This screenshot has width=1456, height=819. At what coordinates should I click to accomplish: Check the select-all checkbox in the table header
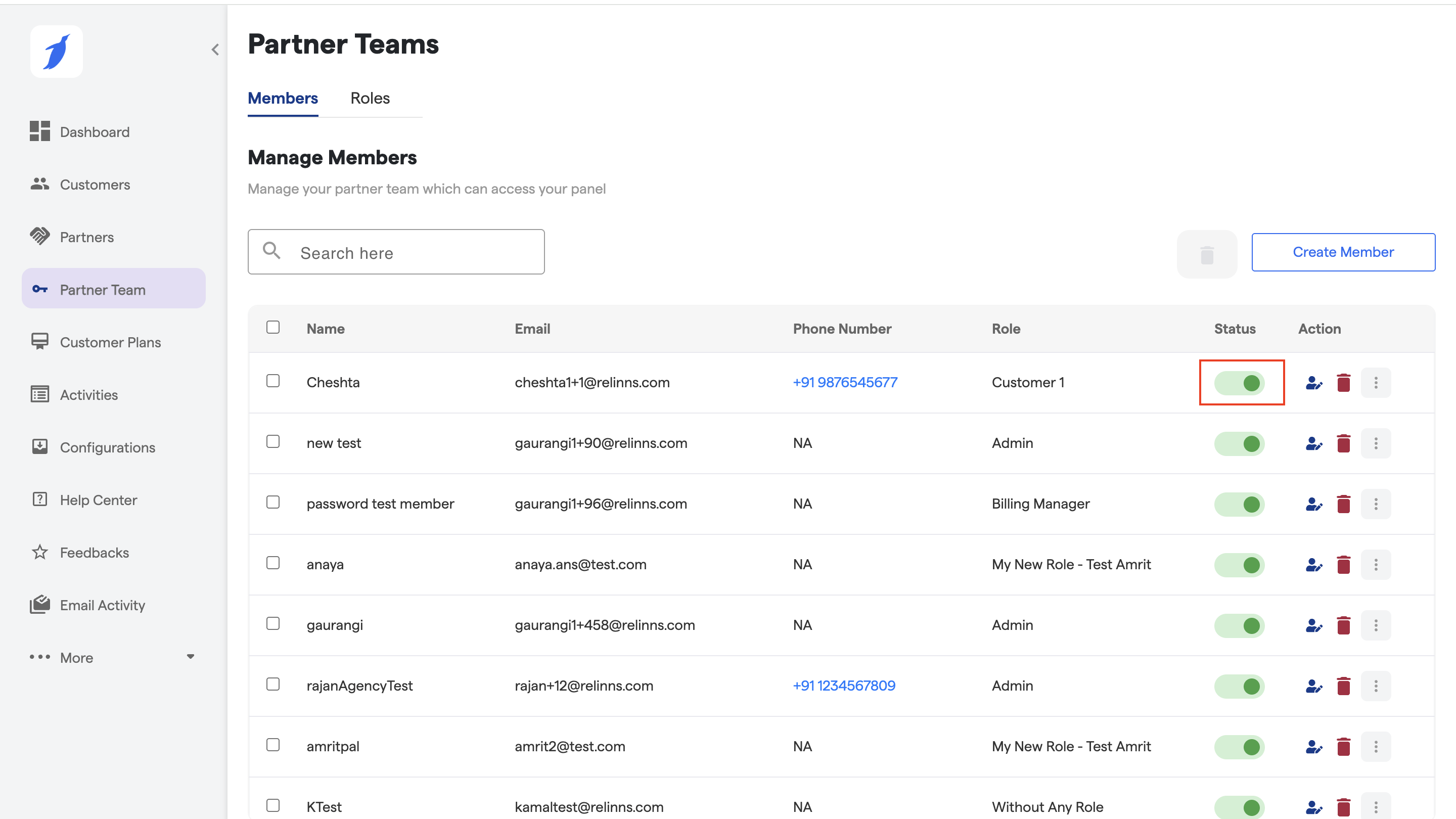[x=273, y=327]
